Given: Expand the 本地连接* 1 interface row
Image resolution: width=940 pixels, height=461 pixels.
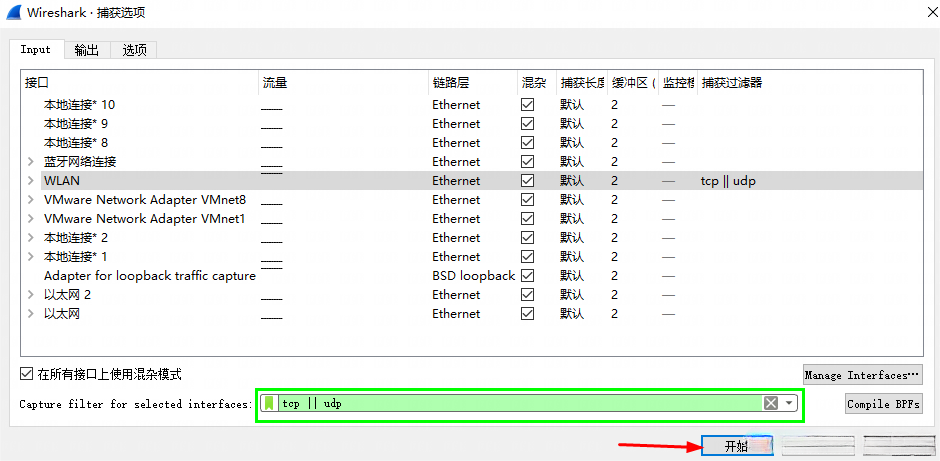Looking at the screenshot, I should [x=31, y=257].
